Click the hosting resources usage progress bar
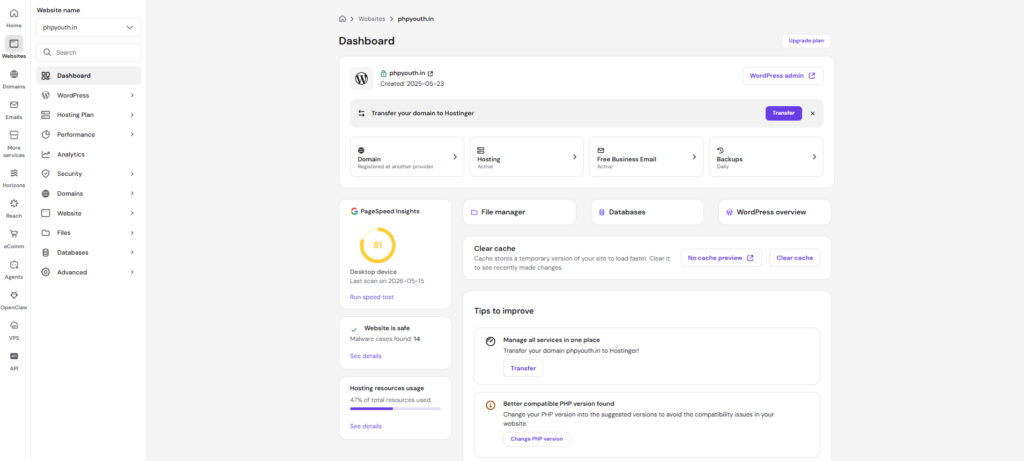The width and height of the screenshot is (1024, 461). coord(395,409)
